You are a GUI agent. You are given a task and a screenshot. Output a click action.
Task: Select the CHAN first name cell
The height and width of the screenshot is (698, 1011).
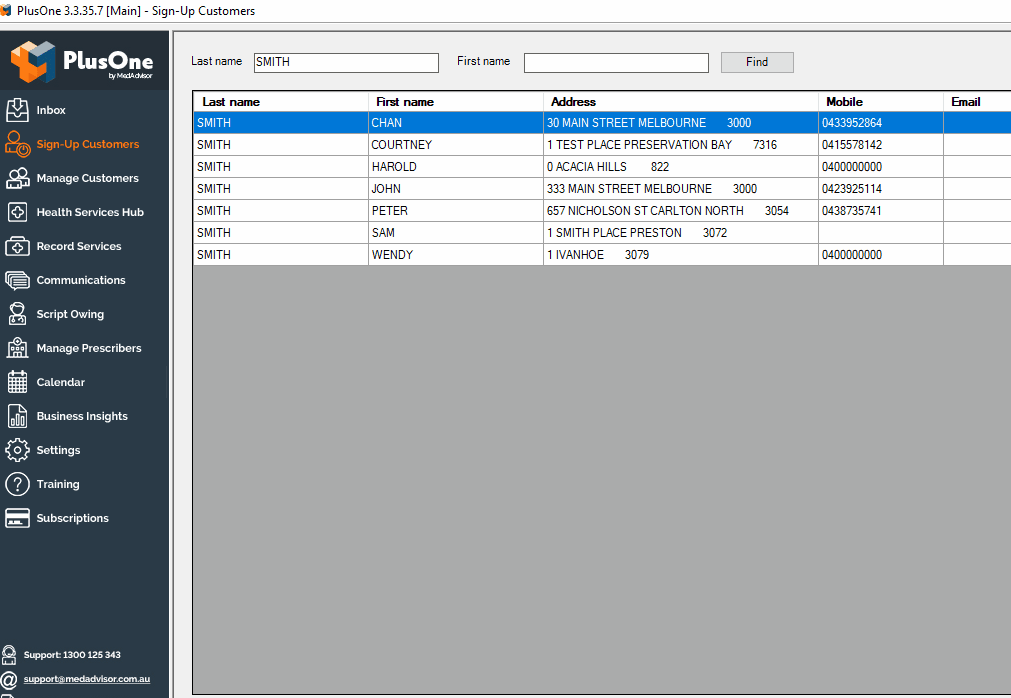[x=455, y=122]
